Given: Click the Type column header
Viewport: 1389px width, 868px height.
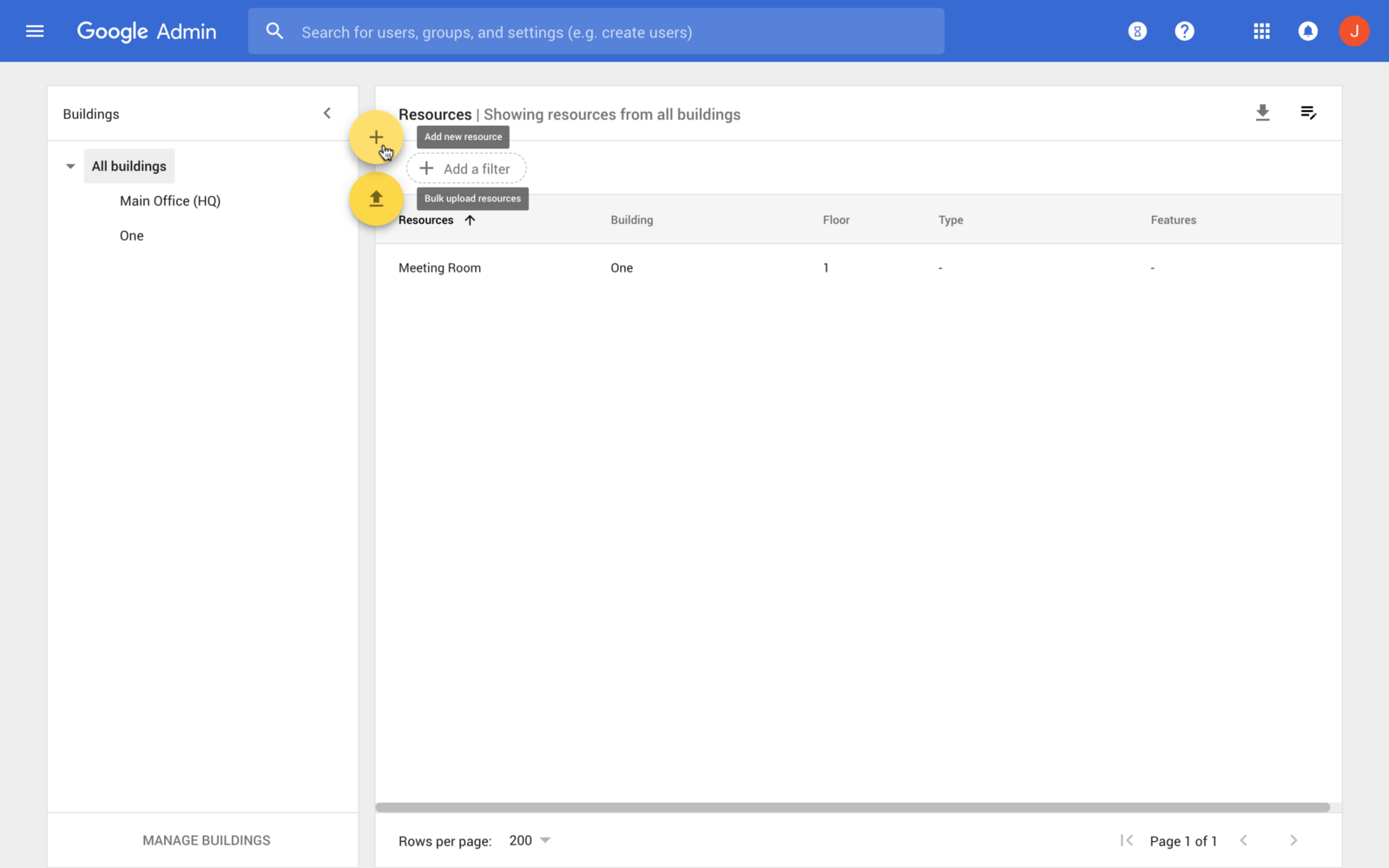Looking at the screenshot, I should click(951, 220).
